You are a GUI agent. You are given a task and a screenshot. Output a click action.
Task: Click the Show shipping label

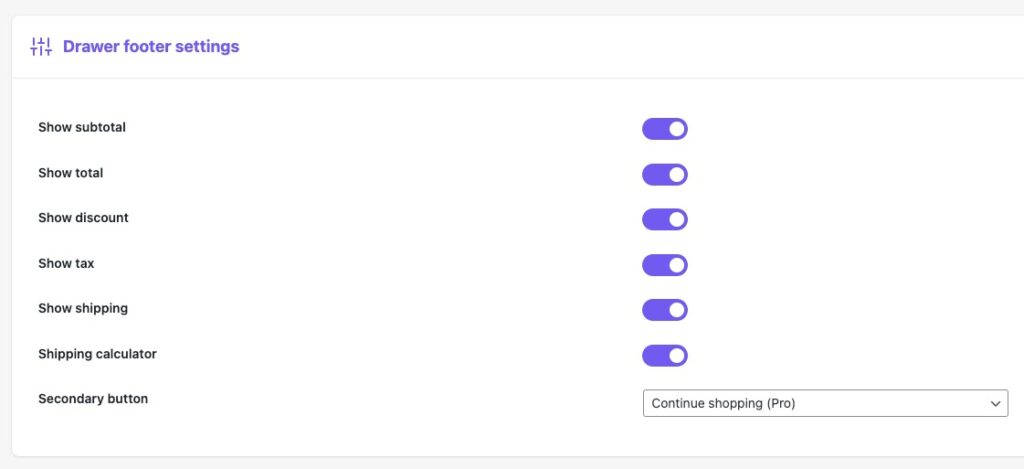point(83,308)
